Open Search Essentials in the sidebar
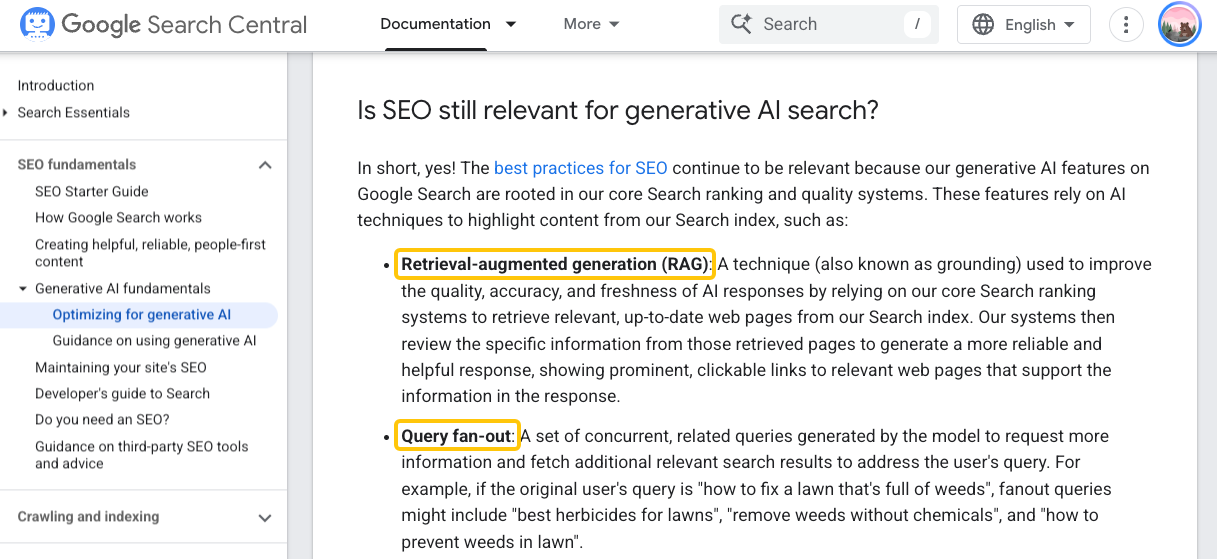The width and height of the screenshot is (1217, 559). pyautogui.click(x=74, y=113)
